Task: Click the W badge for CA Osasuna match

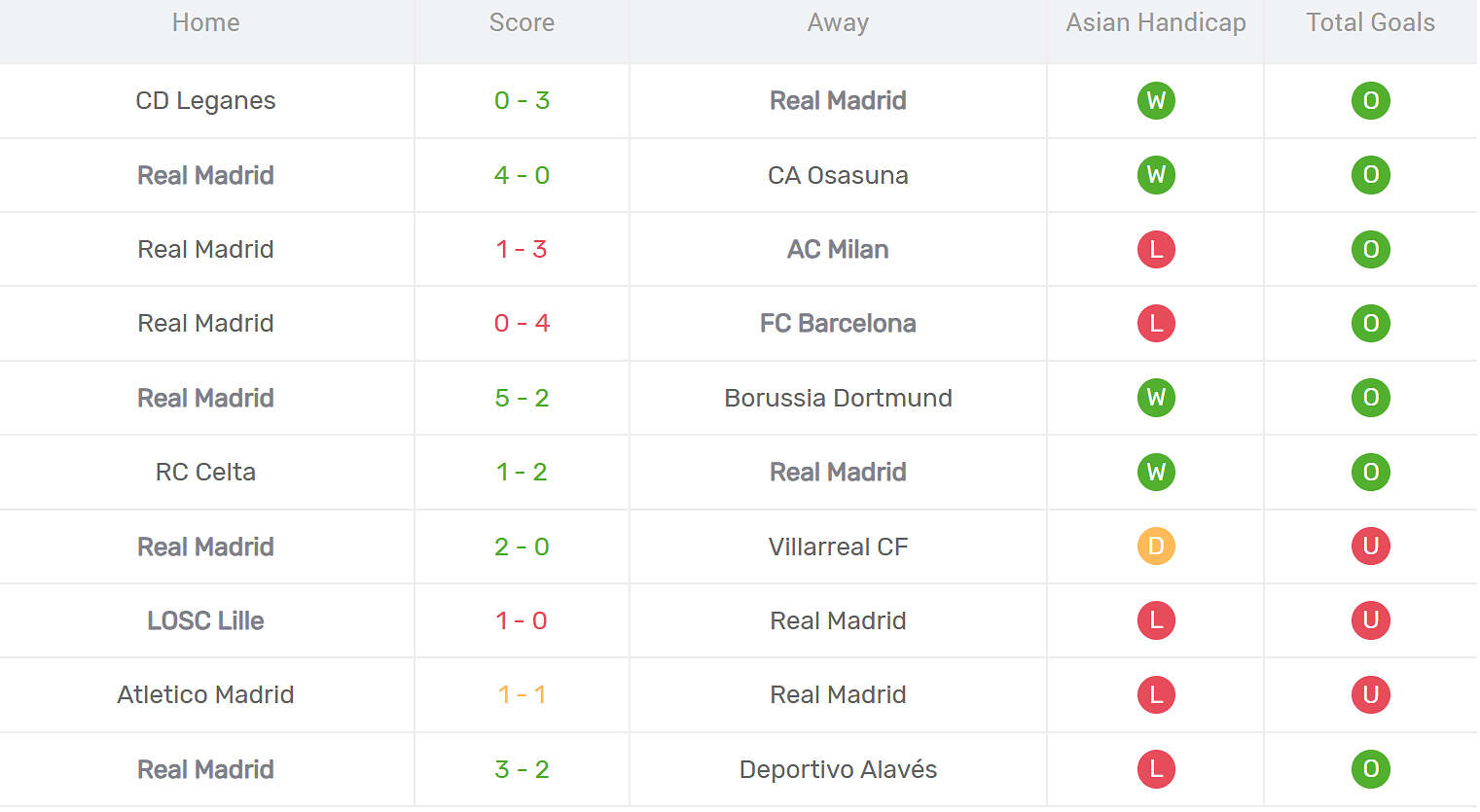Action: coord(1155,175)
